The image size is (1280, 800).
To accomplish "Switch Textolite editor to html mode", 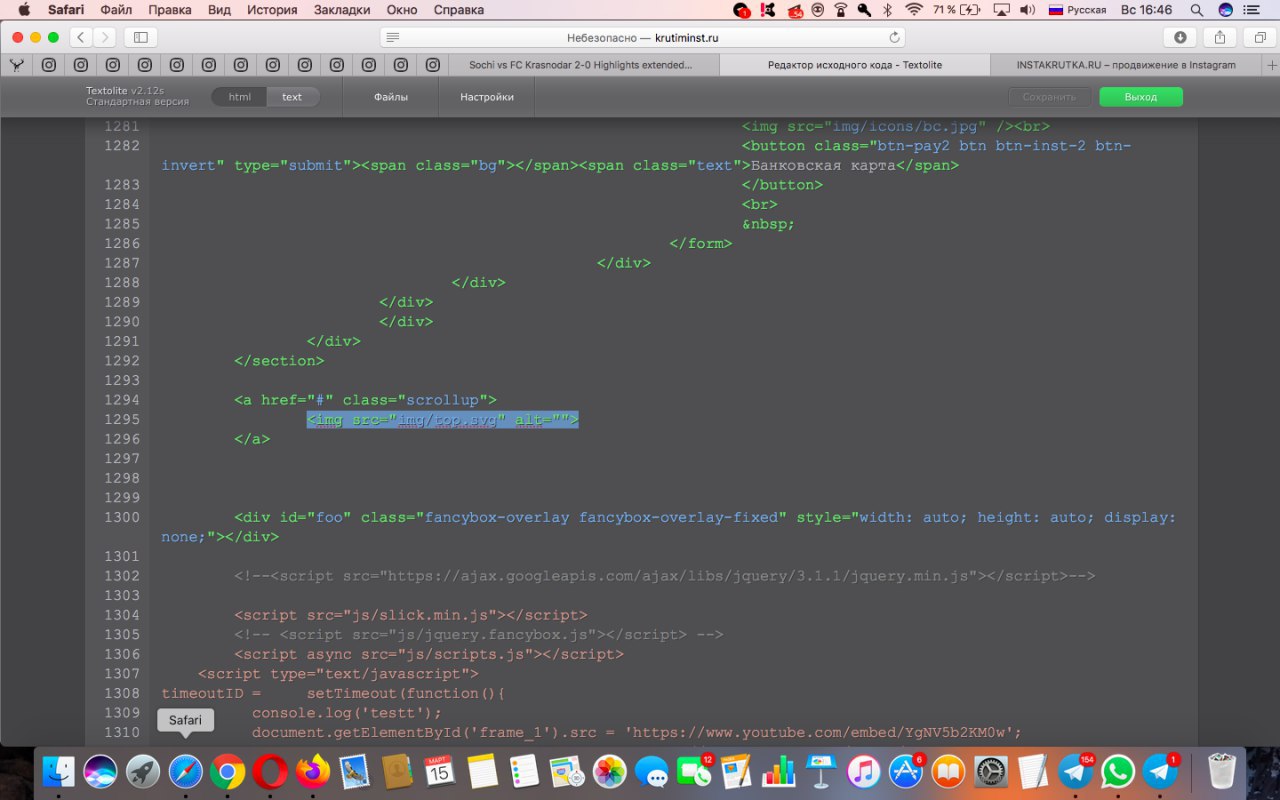I will [x=239, y=97].
